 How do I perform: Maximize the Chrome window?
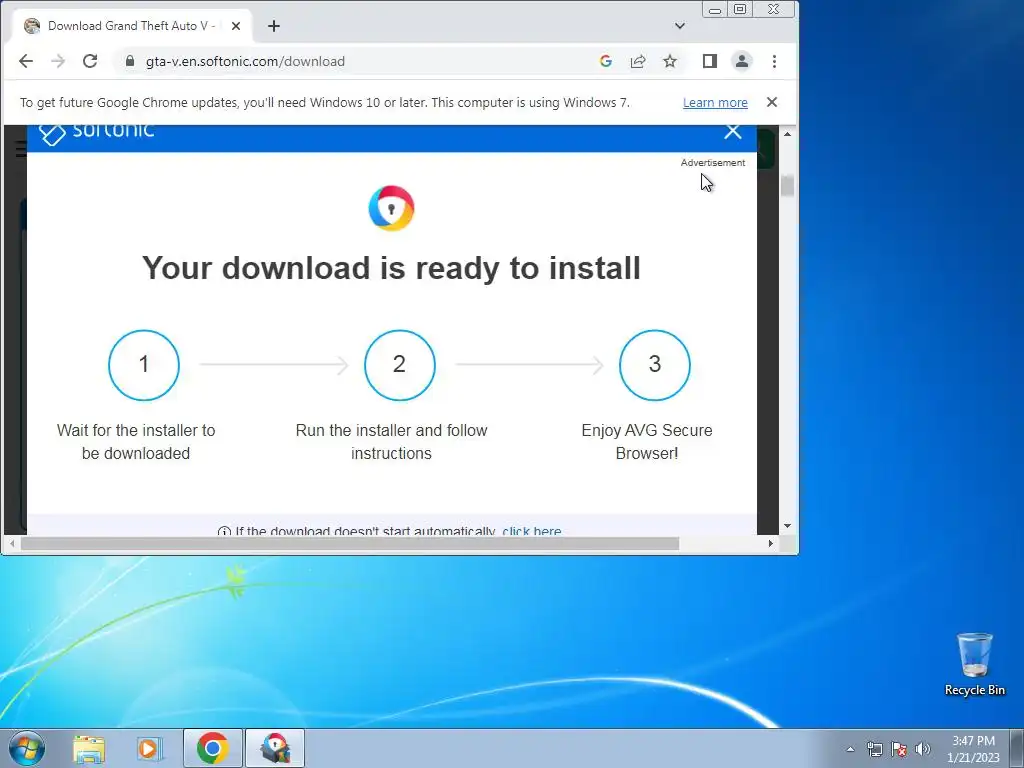740,10
